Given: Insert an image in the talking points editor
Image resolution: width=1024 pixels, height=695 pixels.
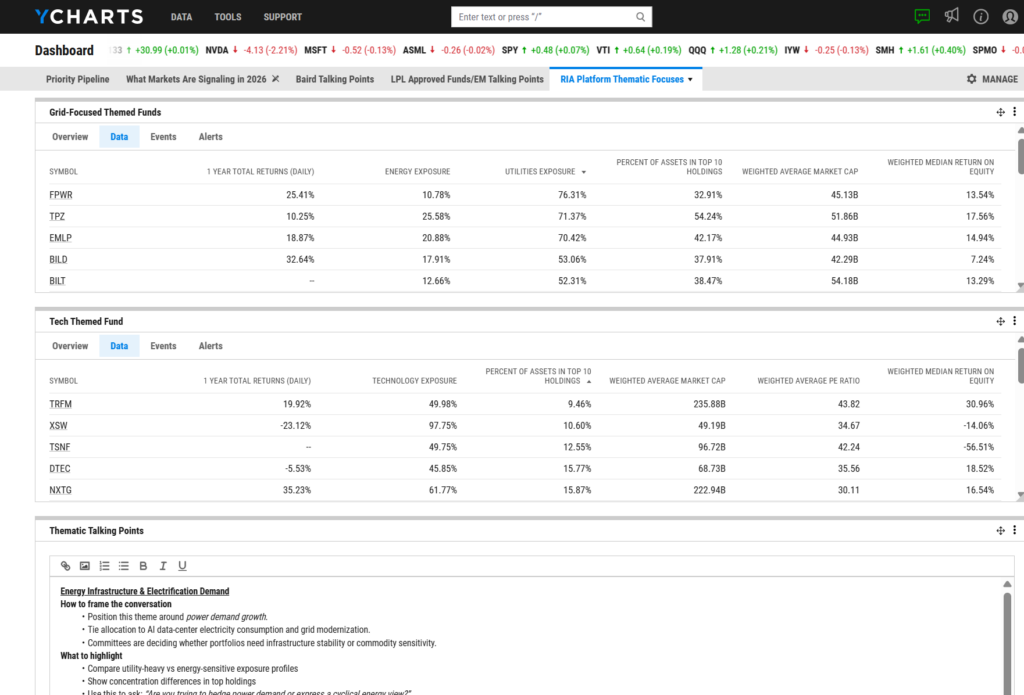Looking at the screenshot, I should click(x=84, y=566).
